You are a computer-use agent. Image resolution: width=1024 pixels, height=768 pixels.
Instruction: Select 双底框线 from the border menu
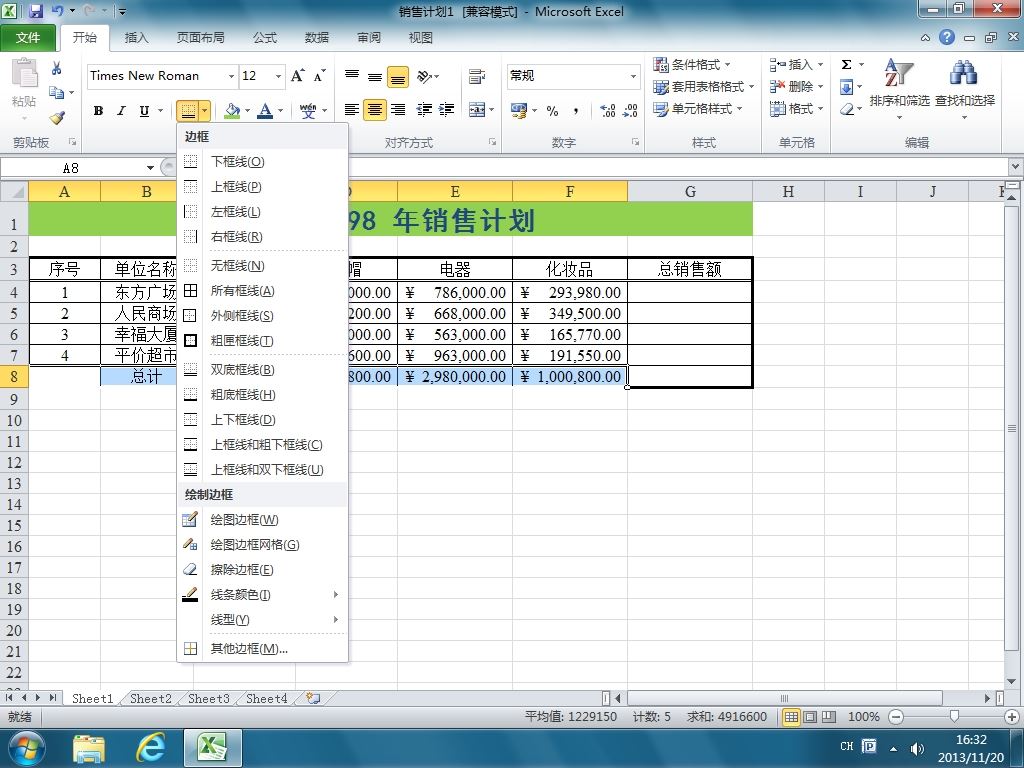click(x=262, y=370)
